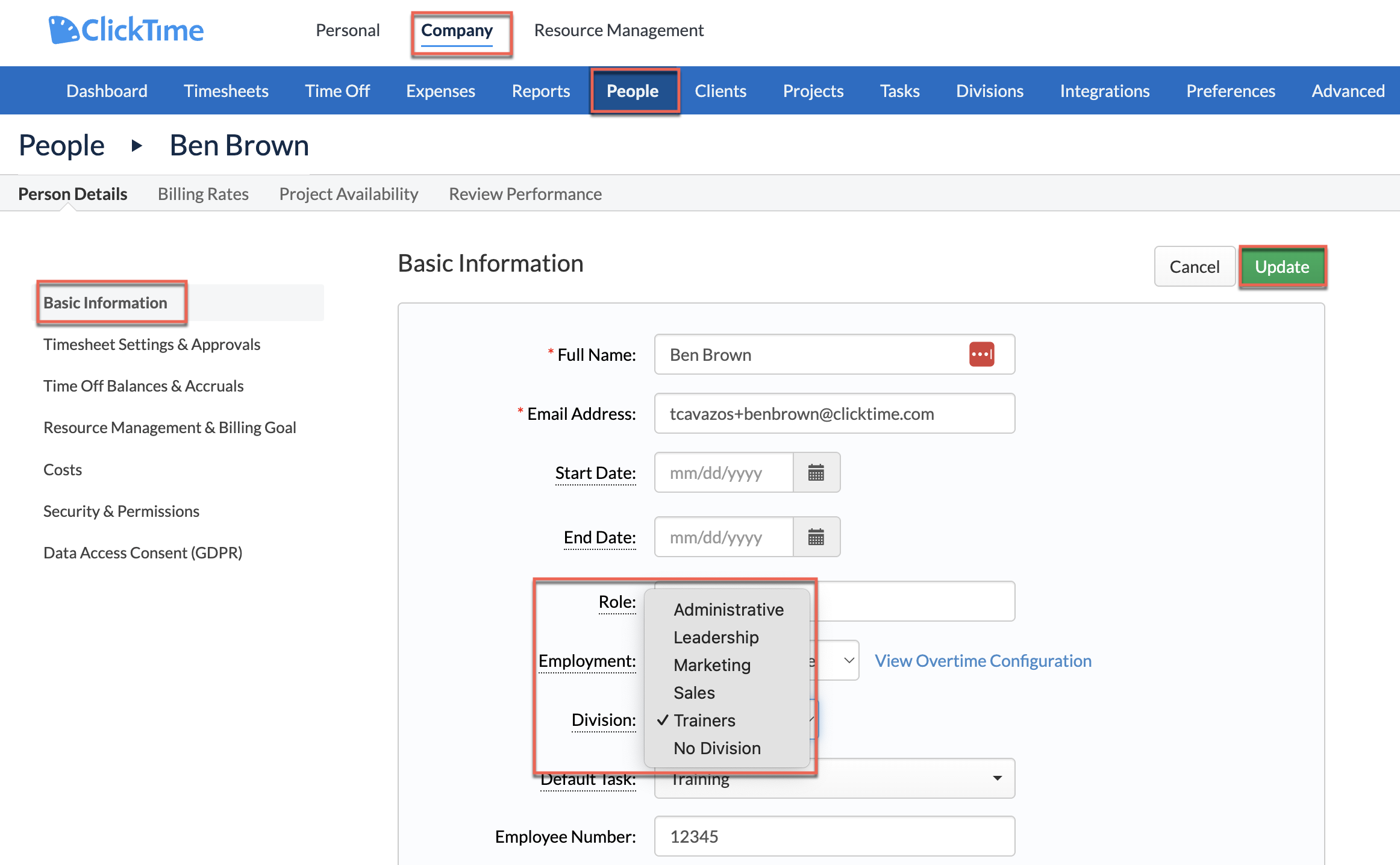Open the End Date calendar picker

tap(816, 537)
